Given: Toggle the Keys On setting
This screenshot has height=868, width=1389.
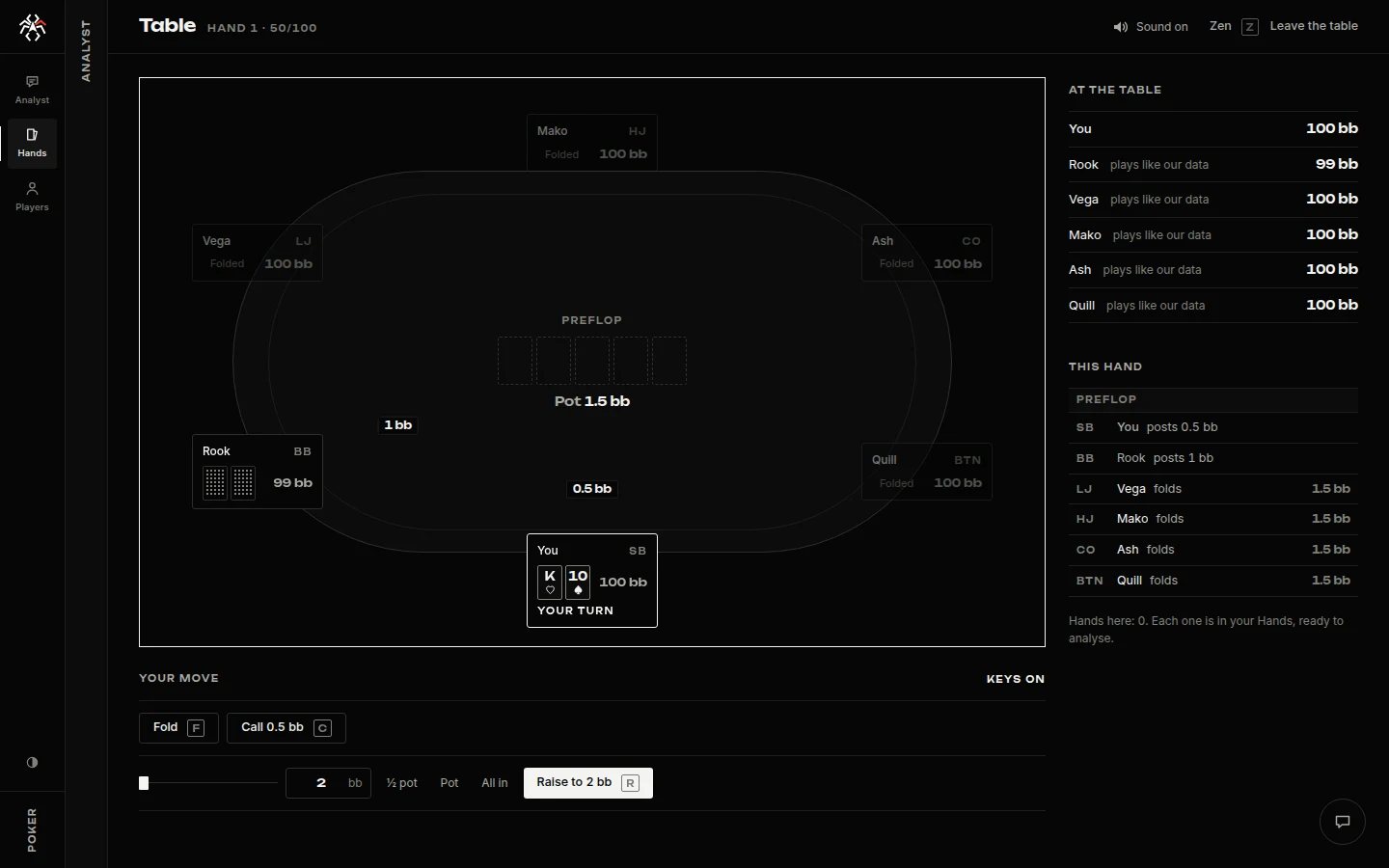Looking at the screenshot, I should (1015, 679).
